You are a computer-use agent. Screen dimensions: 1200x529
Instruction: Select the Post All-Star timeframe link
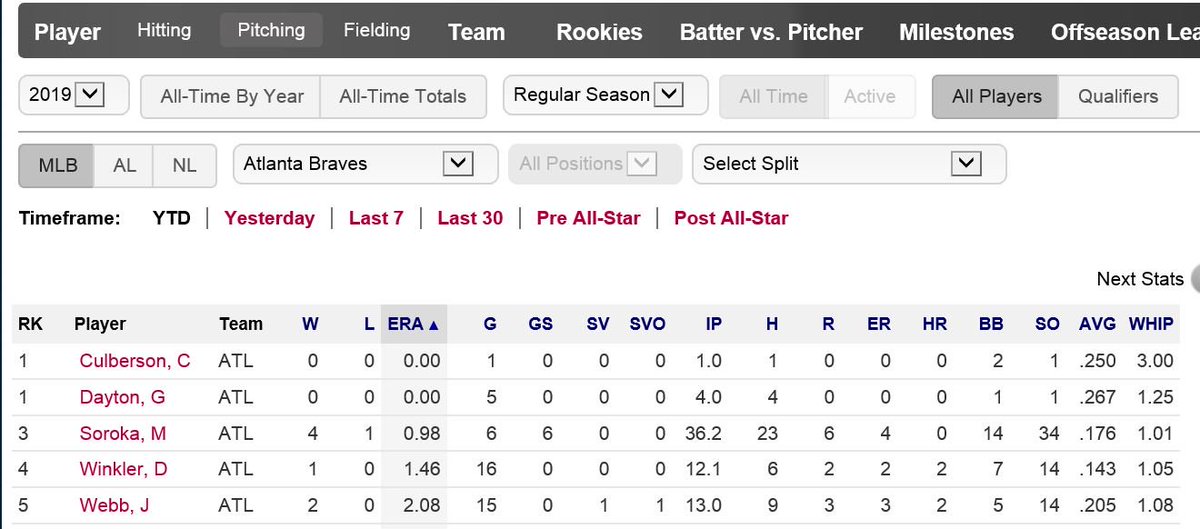point(731,218)
